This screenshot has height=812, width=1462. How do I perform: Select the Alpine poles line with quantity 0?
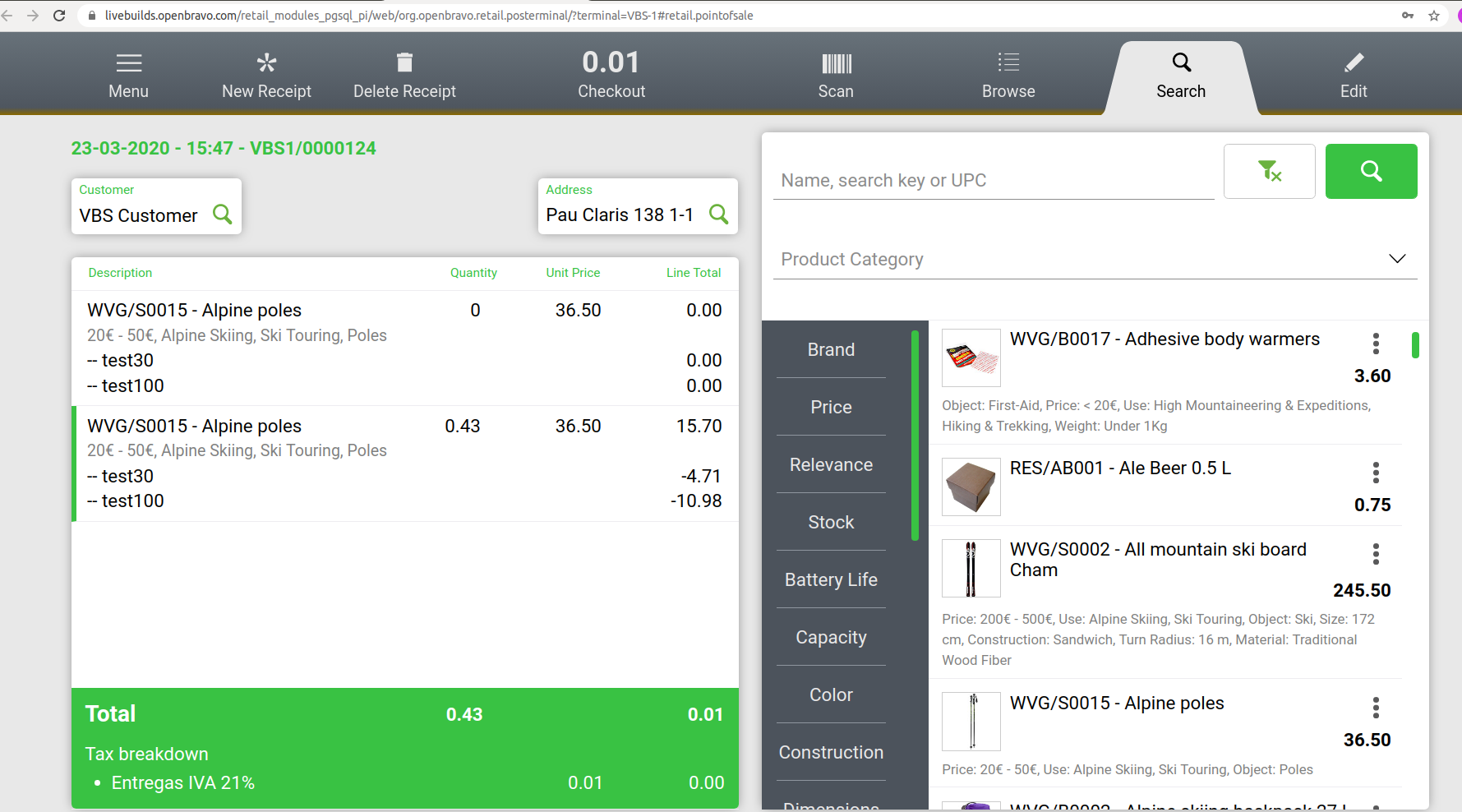point(405,348)
